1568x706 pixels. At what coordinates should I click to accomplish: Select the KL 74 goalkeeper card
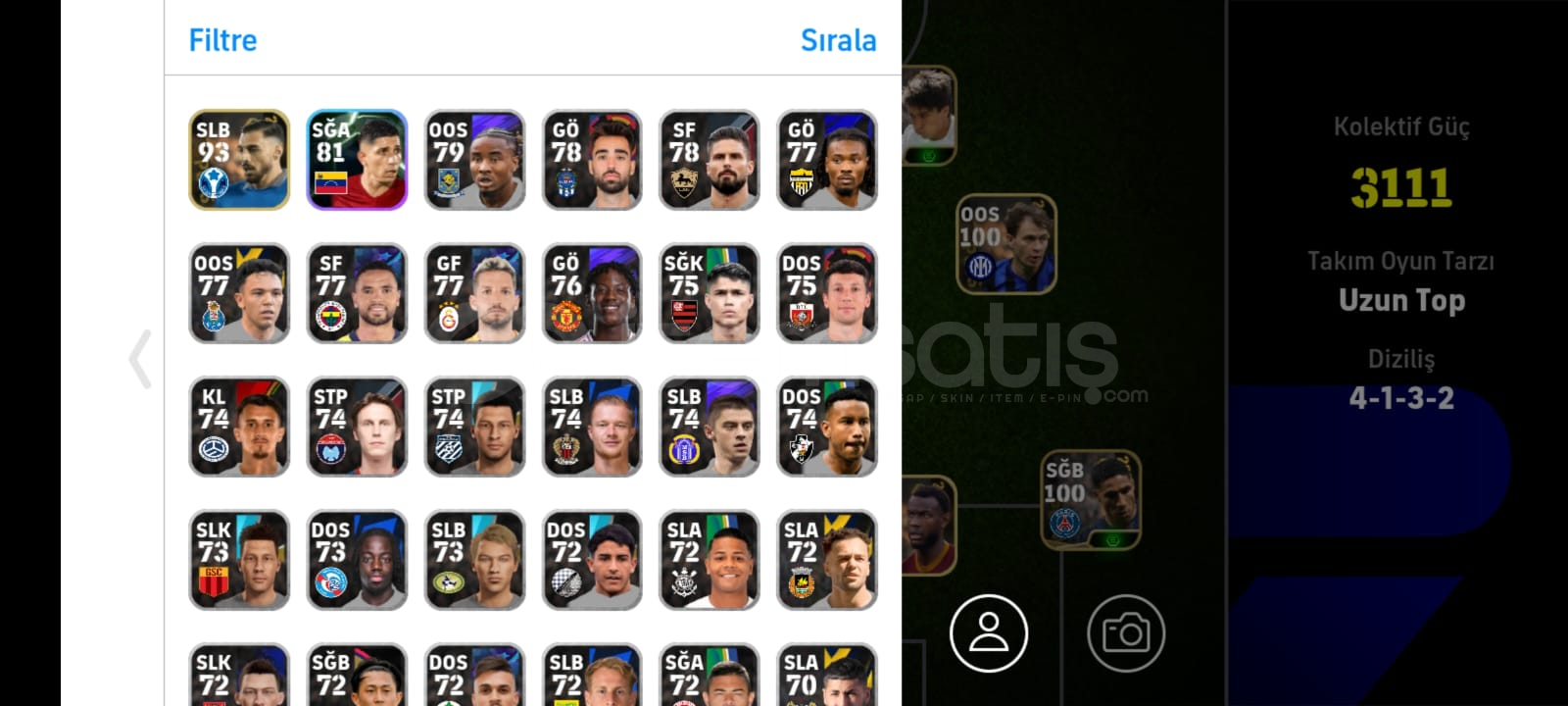(x=239, y=427)
